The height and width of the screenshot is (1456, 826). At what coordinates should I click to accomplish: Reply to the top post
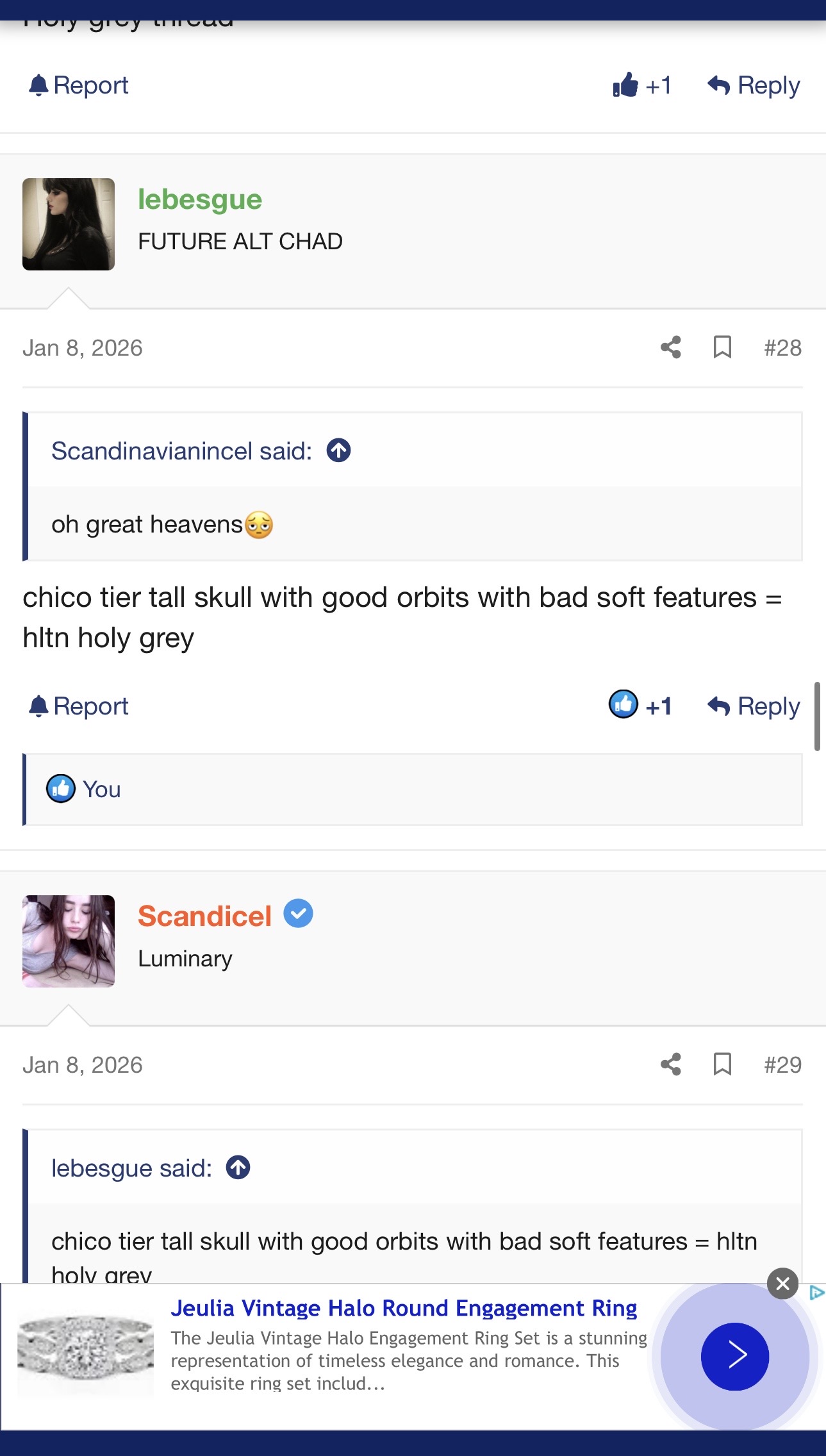[x=754, y=85]
